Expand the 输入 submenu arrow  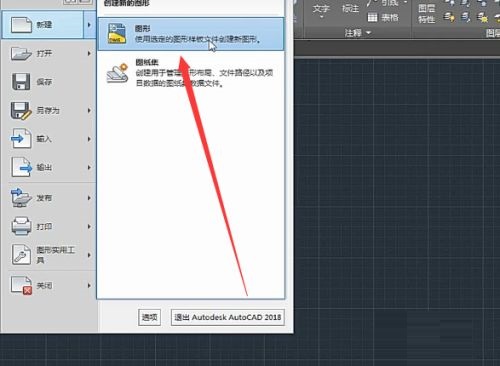click(x=89, y=139)
